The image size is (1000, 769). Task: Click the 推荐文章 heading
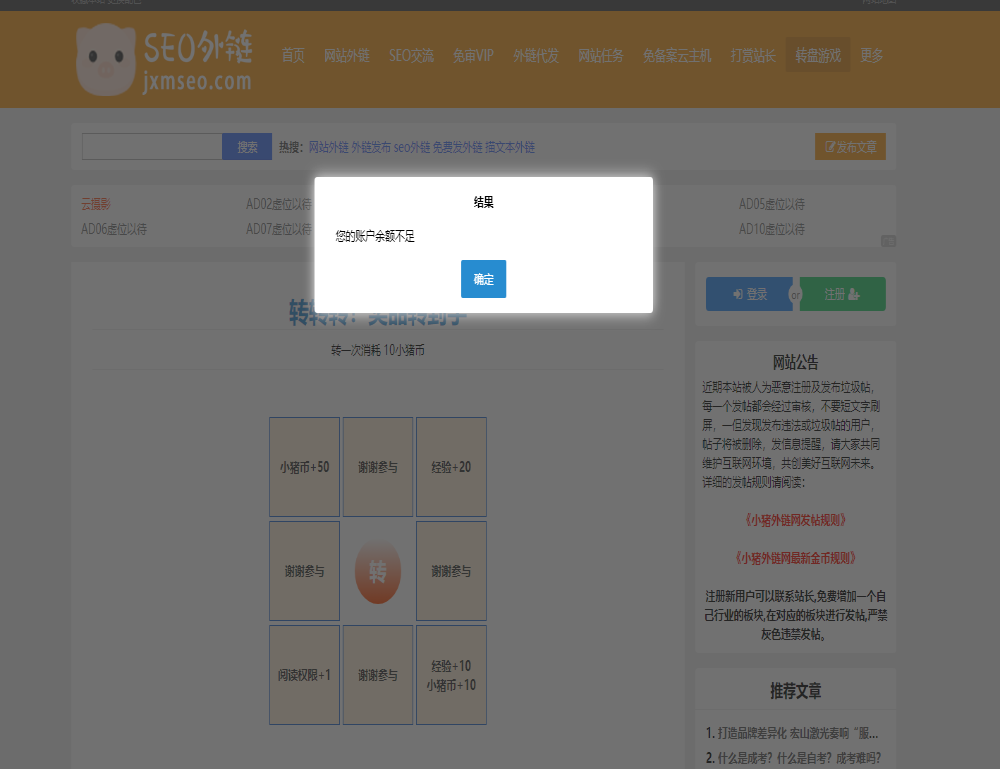(x=795, y=691)
